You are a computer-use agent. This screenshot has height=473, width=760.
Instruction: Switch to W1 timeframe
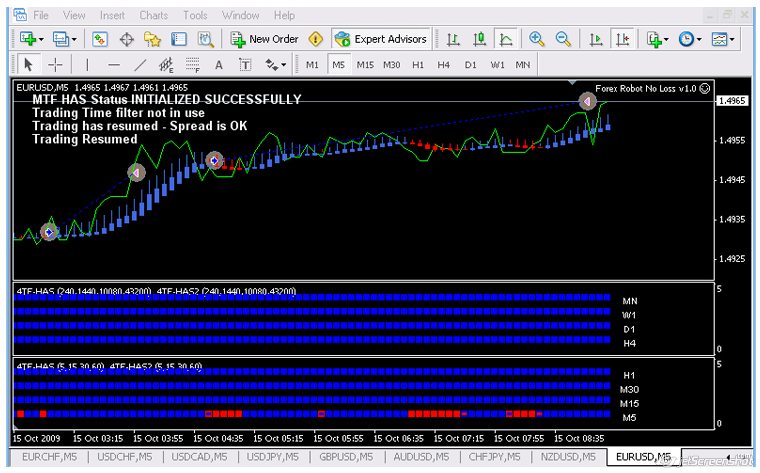click(497, 64)
